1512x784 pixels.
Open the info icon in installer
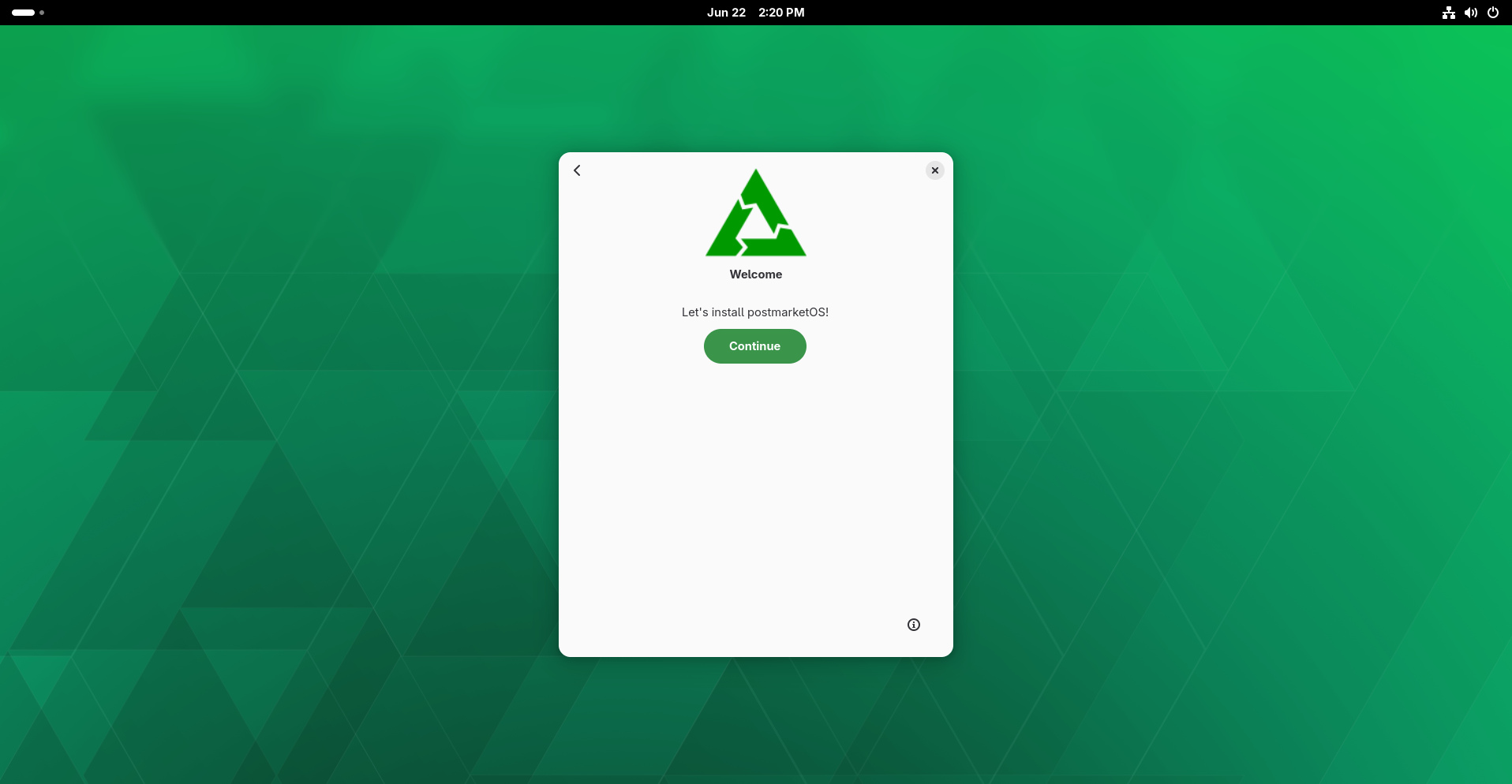point(914,625)
